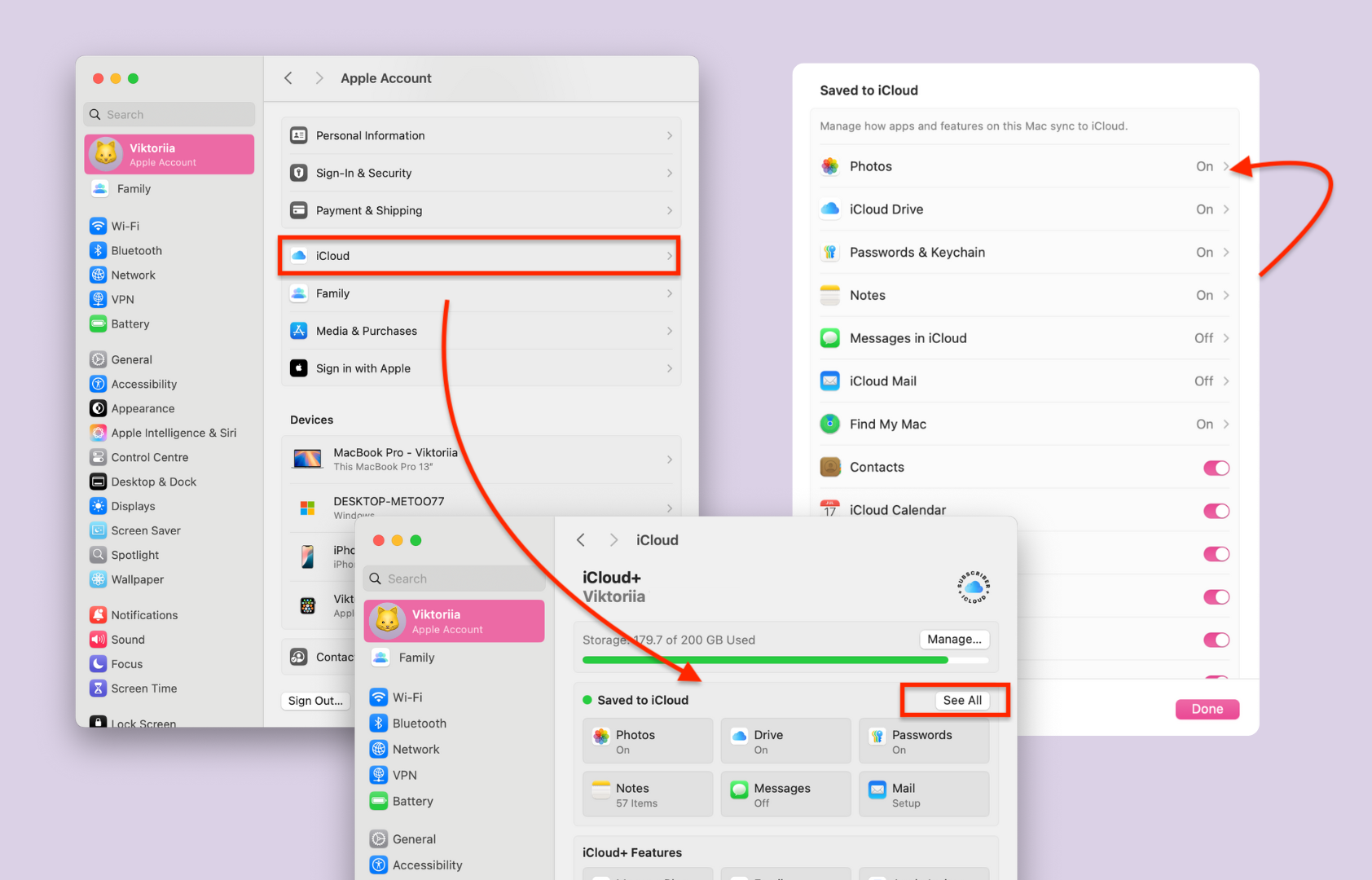Click Displays sidebar icon
This screenshot has height=880, width=1372.
[99, 506]
